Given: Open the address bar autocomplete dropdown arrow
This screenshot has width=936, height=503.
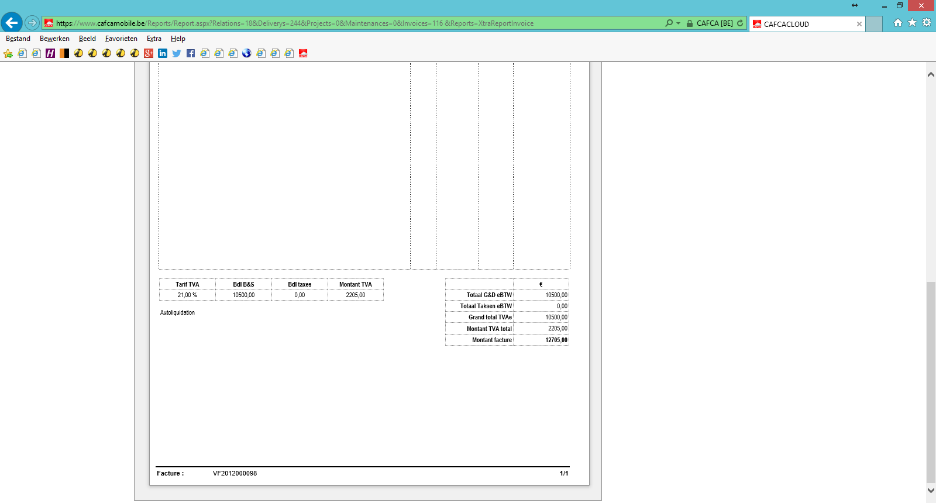Looking at the screenshot, I should [x=678, y=23].
